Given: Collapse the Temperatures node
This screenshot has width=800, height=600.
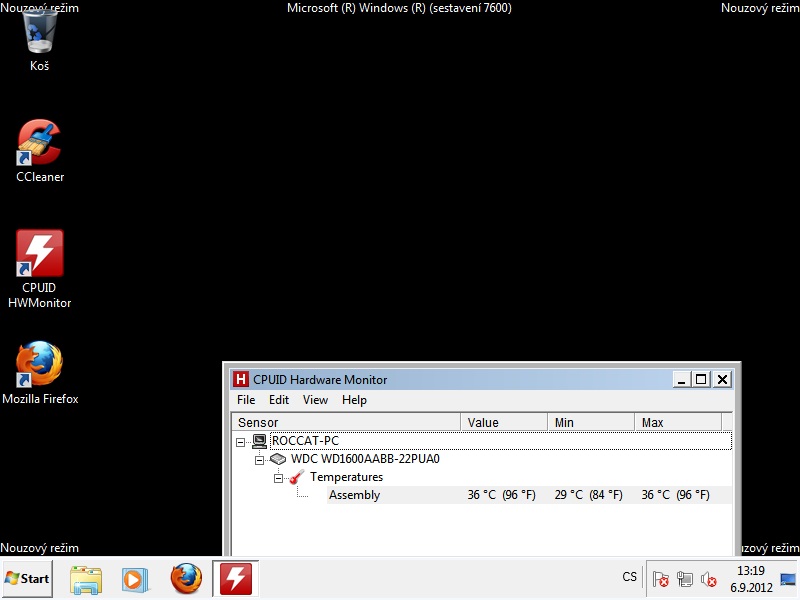Looking at the screenshot, I should 278,478.
